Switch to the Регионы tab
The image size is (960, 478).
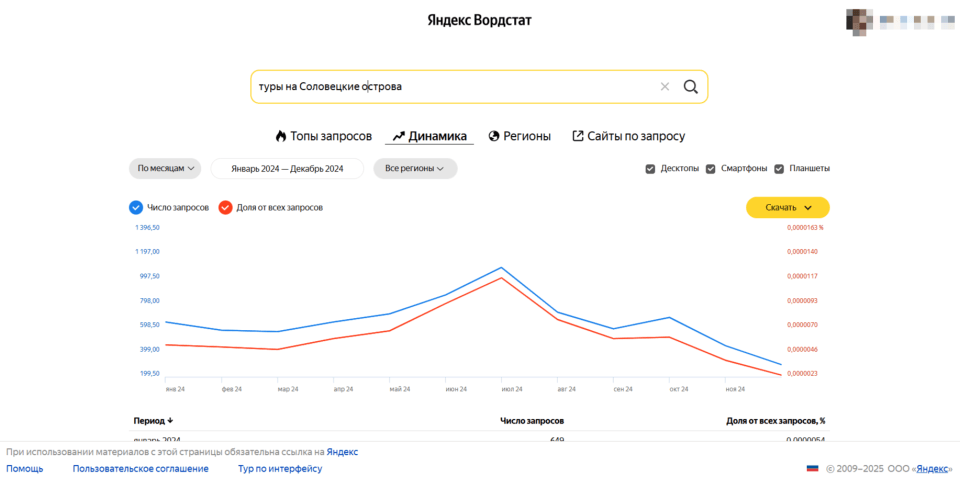click(x=527, y=136)
